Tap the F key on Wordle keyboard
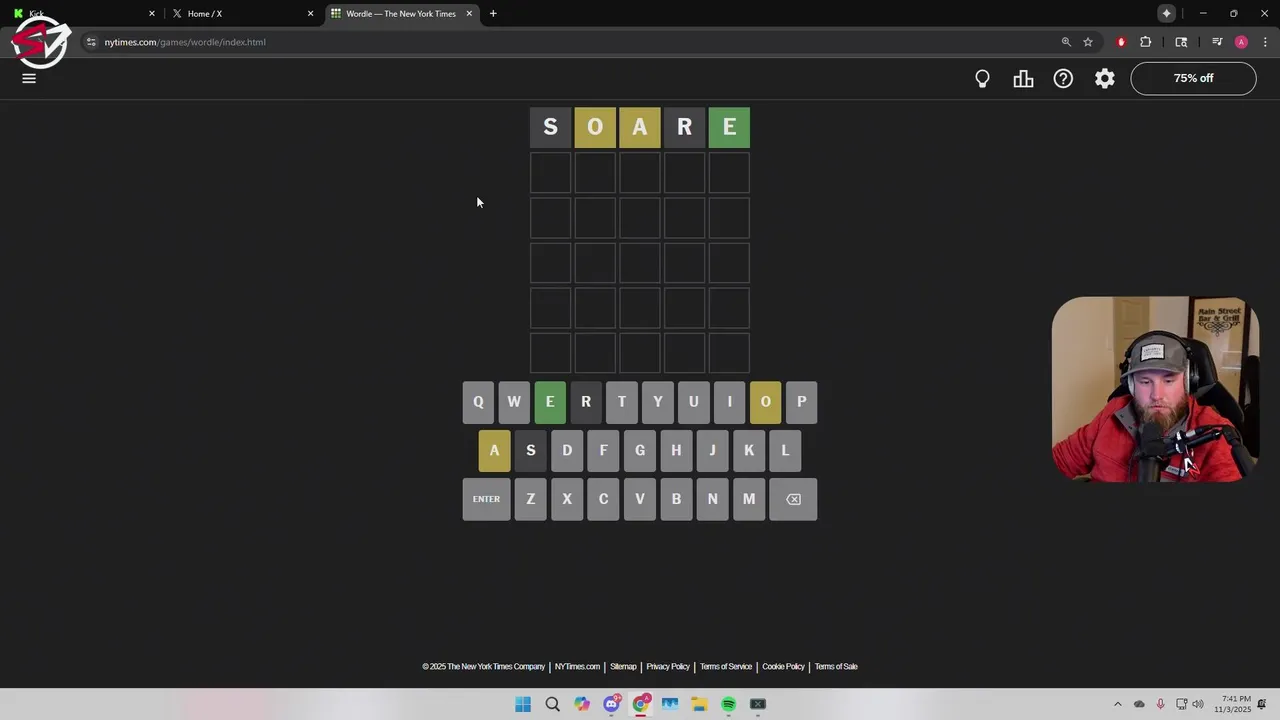This screenshot has height=720, width=1280. 603,450
